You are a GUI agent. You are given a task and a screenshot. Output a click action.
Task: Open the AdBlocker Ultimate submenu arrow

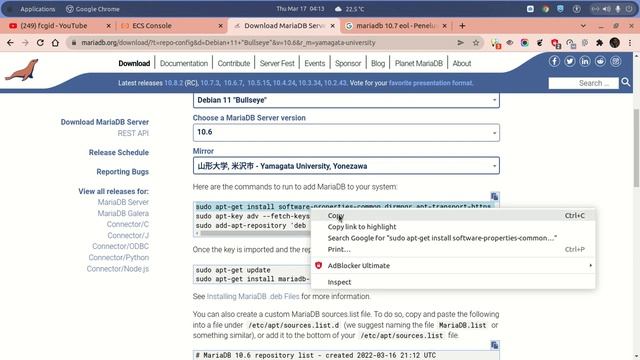tap(590, 265)
